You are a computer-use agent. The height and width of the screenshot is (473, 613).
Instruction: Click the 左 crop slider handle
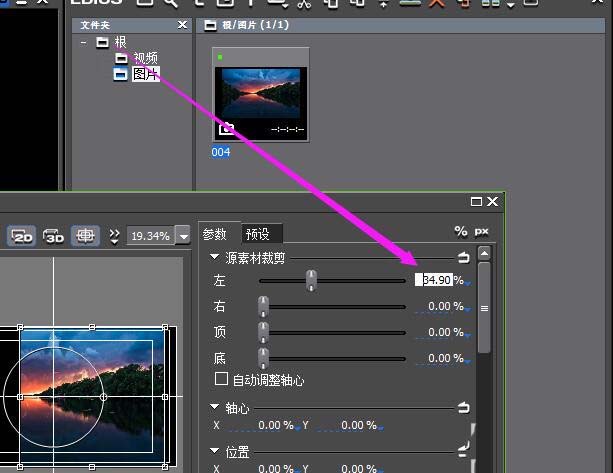tap(312, 279)
